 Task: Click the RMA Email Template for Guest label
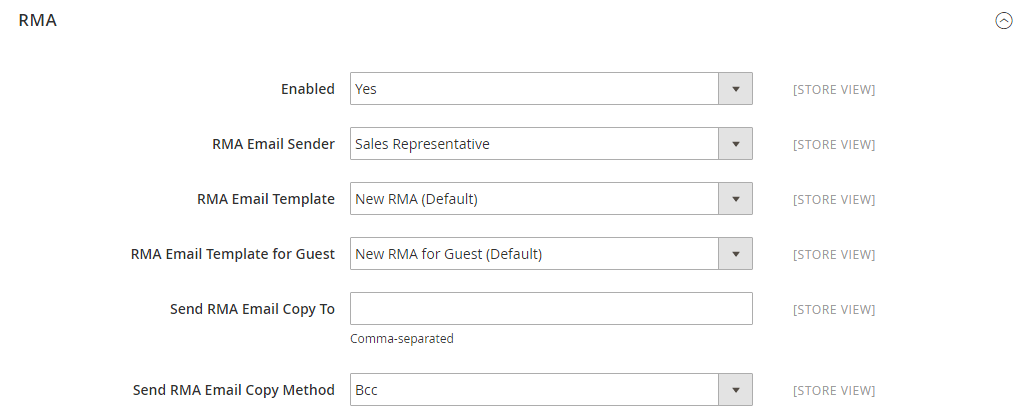tap(232, 254)
